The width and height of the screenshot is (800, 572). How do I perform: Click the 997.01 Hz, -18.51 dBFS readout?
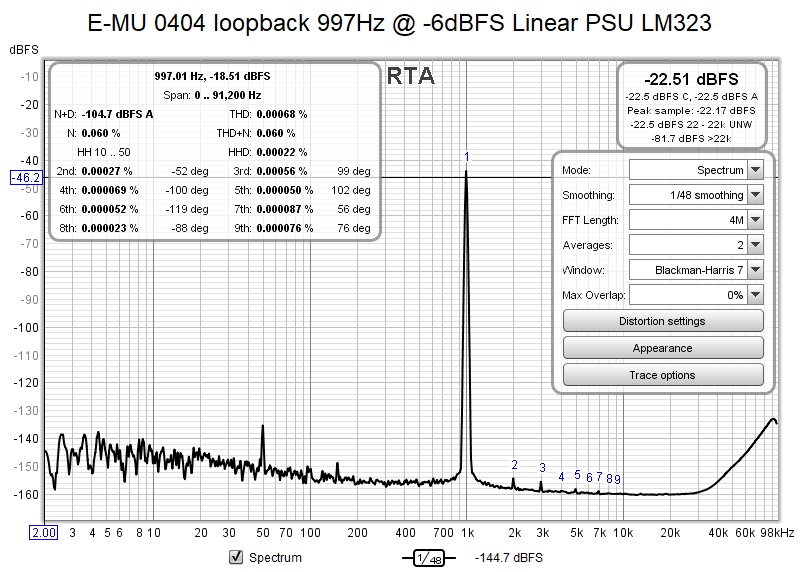coord(213,76)
